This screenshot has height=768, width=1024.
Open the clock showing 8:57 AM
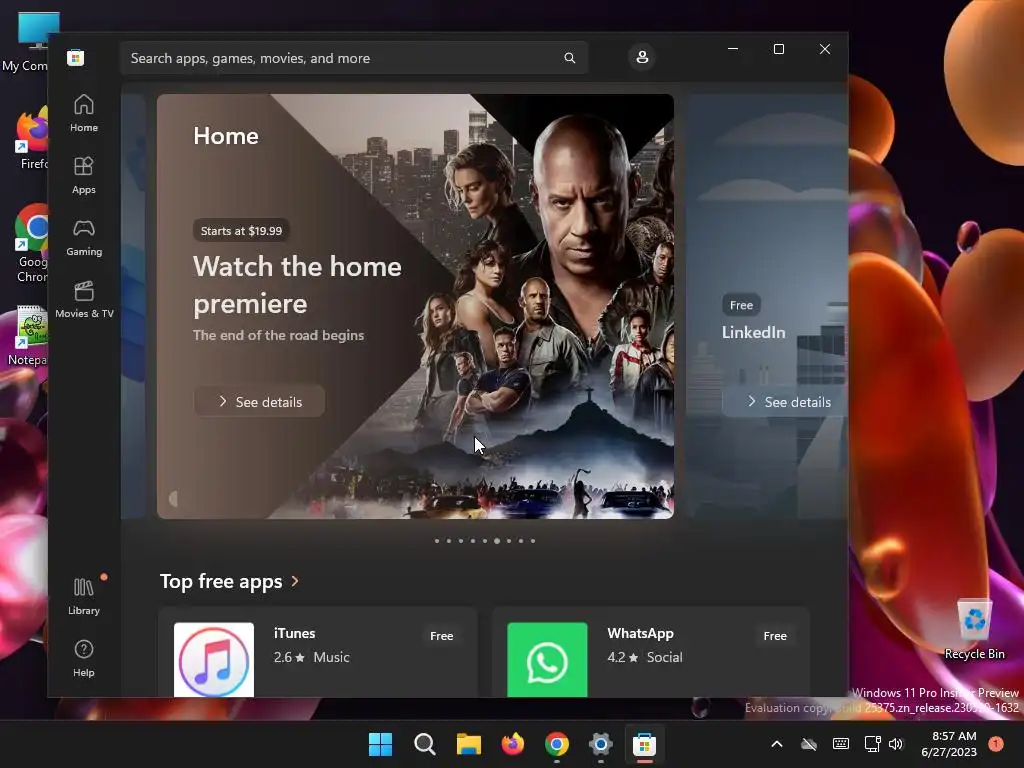[x=949, y=744]
